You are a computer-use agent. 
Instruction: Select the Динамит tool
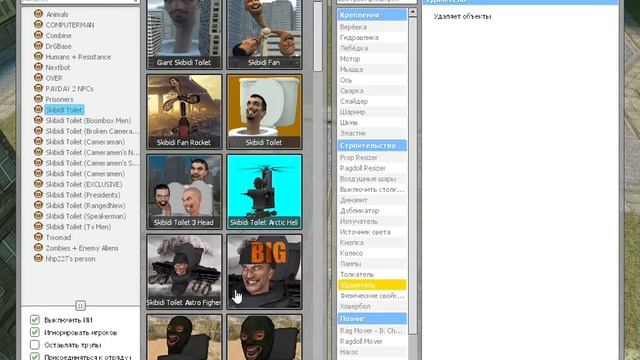pos(372,200)
